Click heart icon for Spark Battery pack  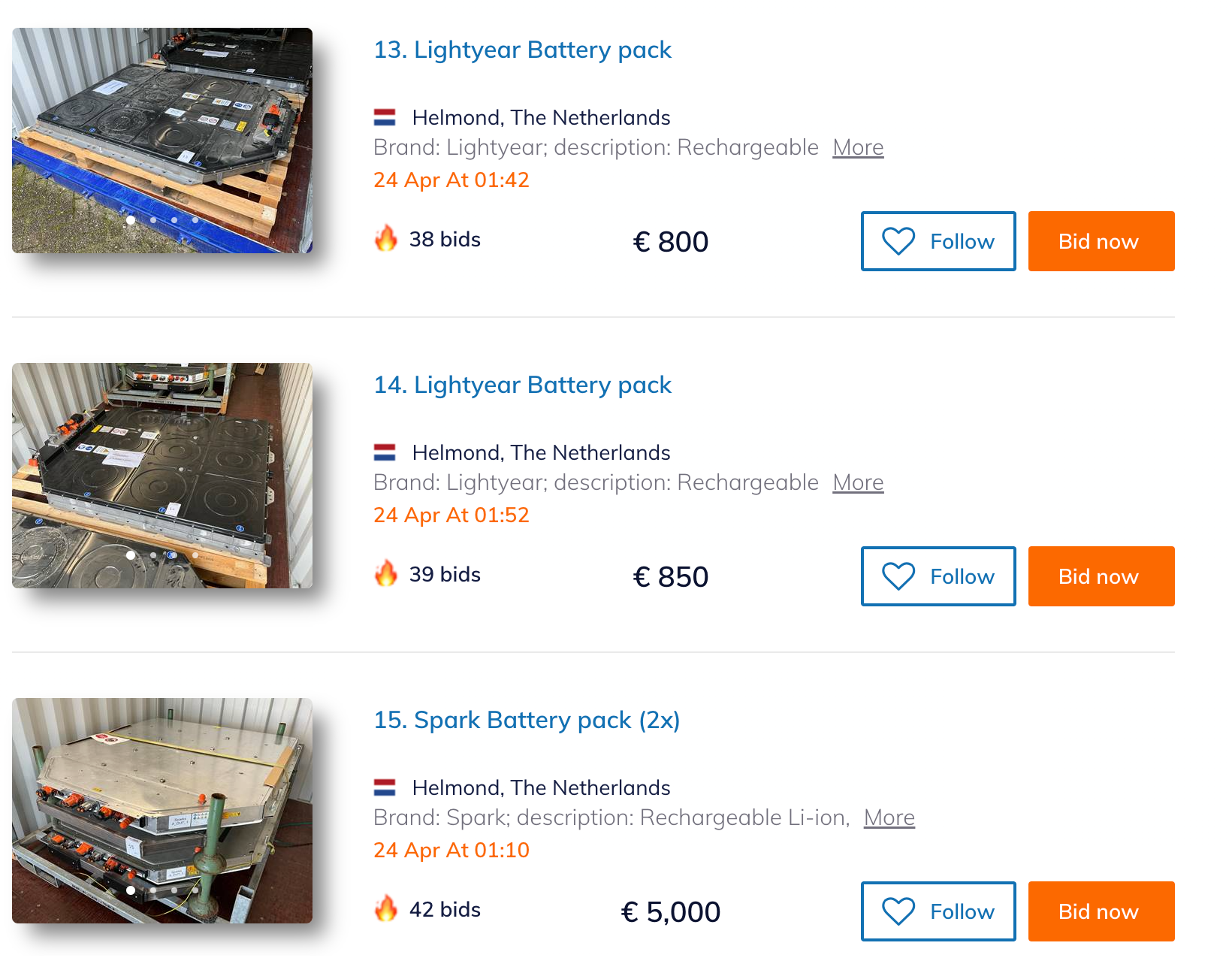[x=898, y=911]
